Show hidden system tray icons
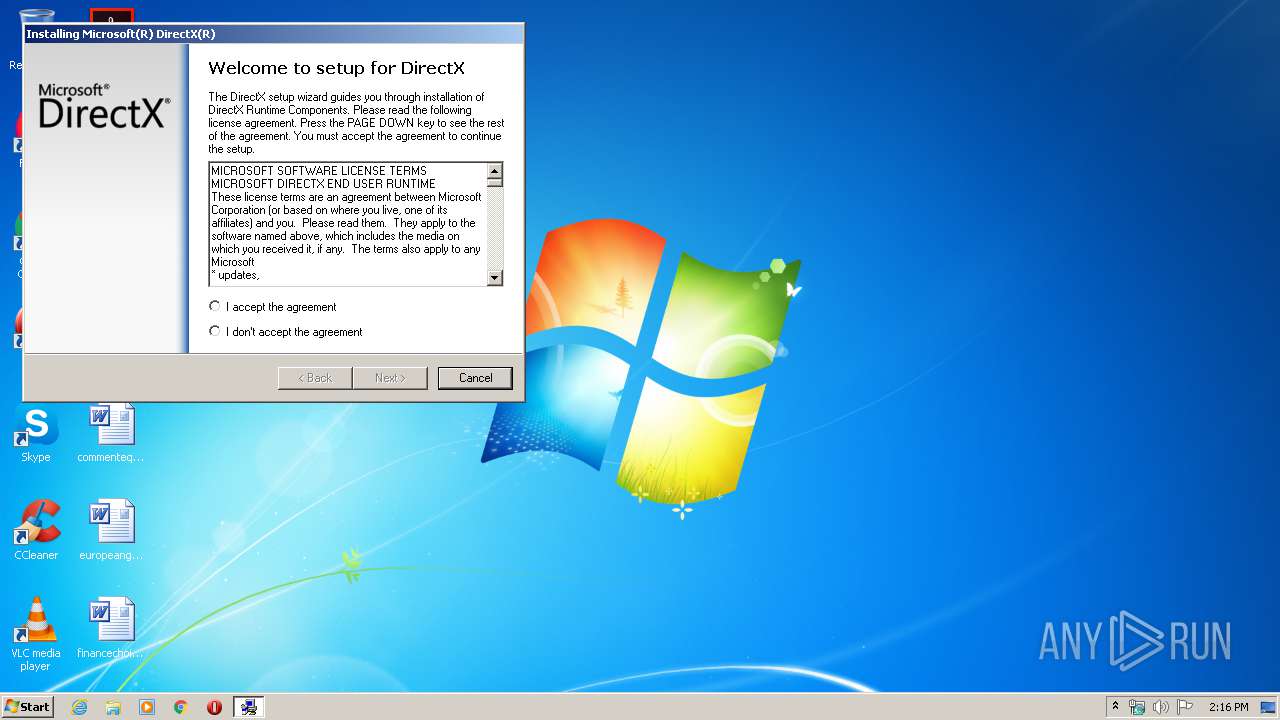1280x720 pixels. click(1115, 707)
